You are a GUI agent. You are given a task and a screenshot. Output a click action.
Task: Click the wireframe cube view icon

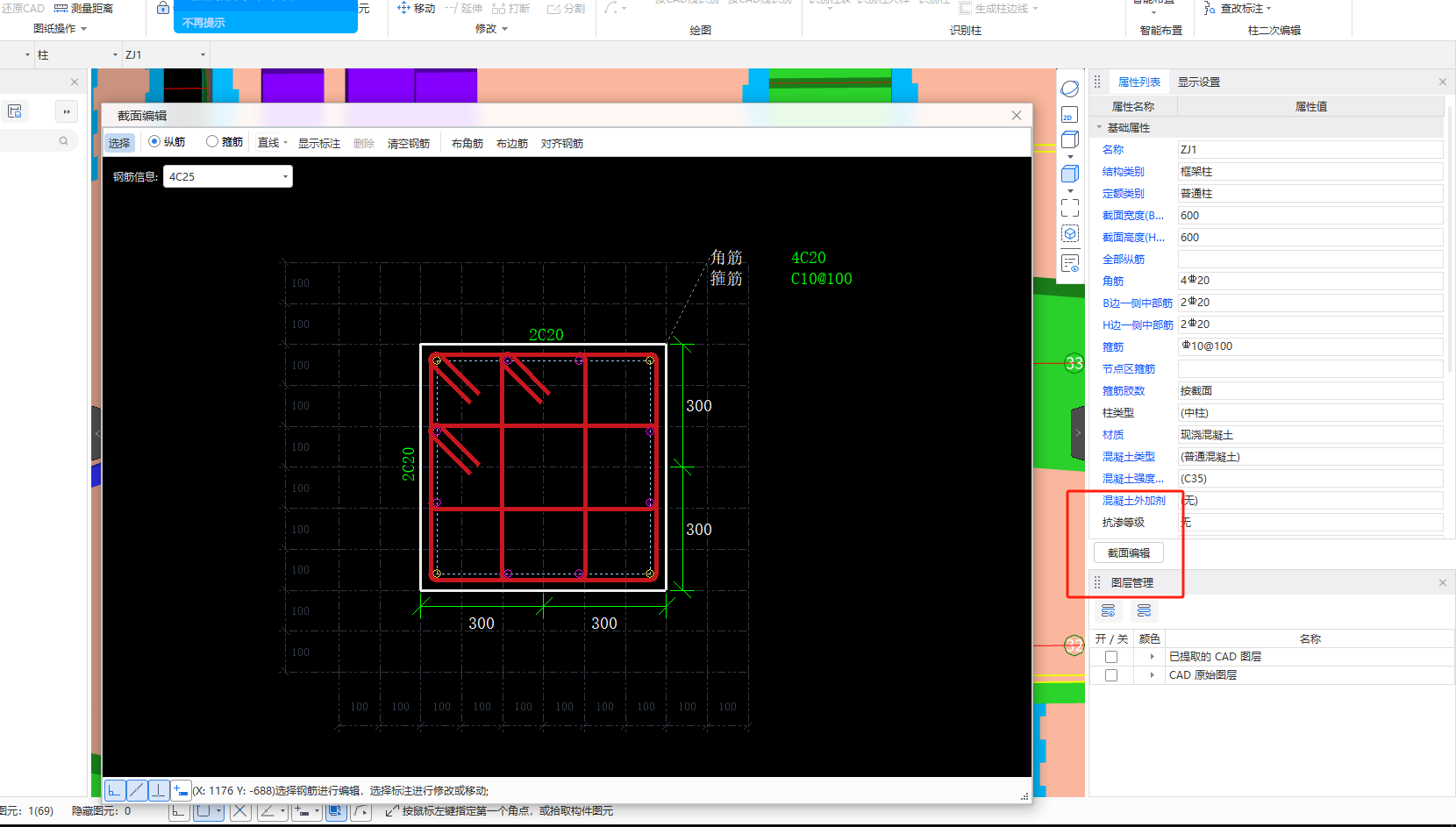[x=1069, y=140]
